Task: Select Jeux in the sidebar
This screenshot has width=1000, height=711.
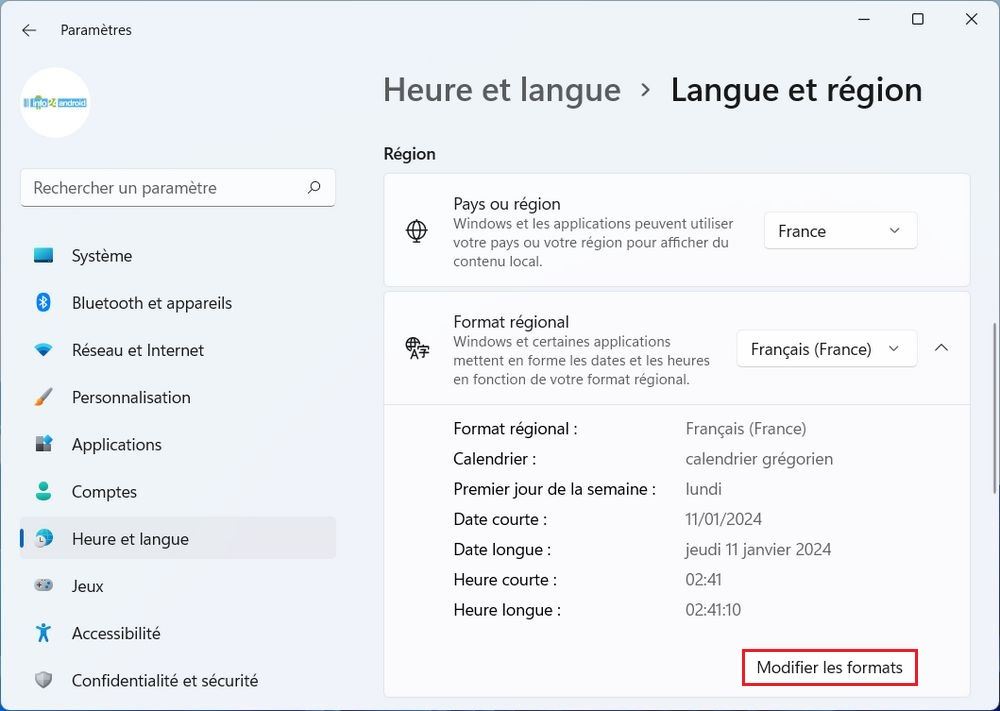Action: [x=87, y=586]
